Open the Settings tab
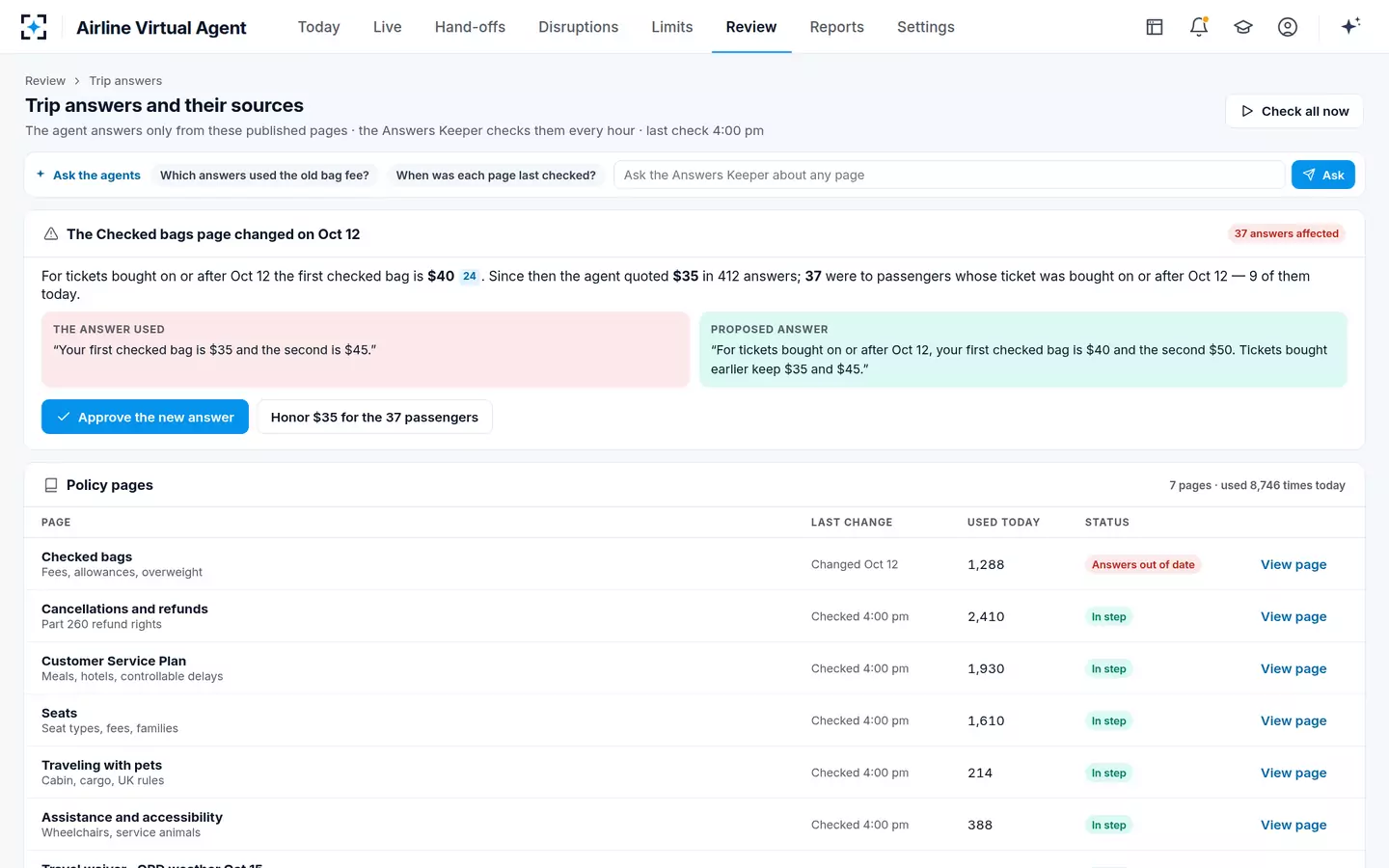The width and height of the screenshot is (1389, 868). [x=926, y=27]
